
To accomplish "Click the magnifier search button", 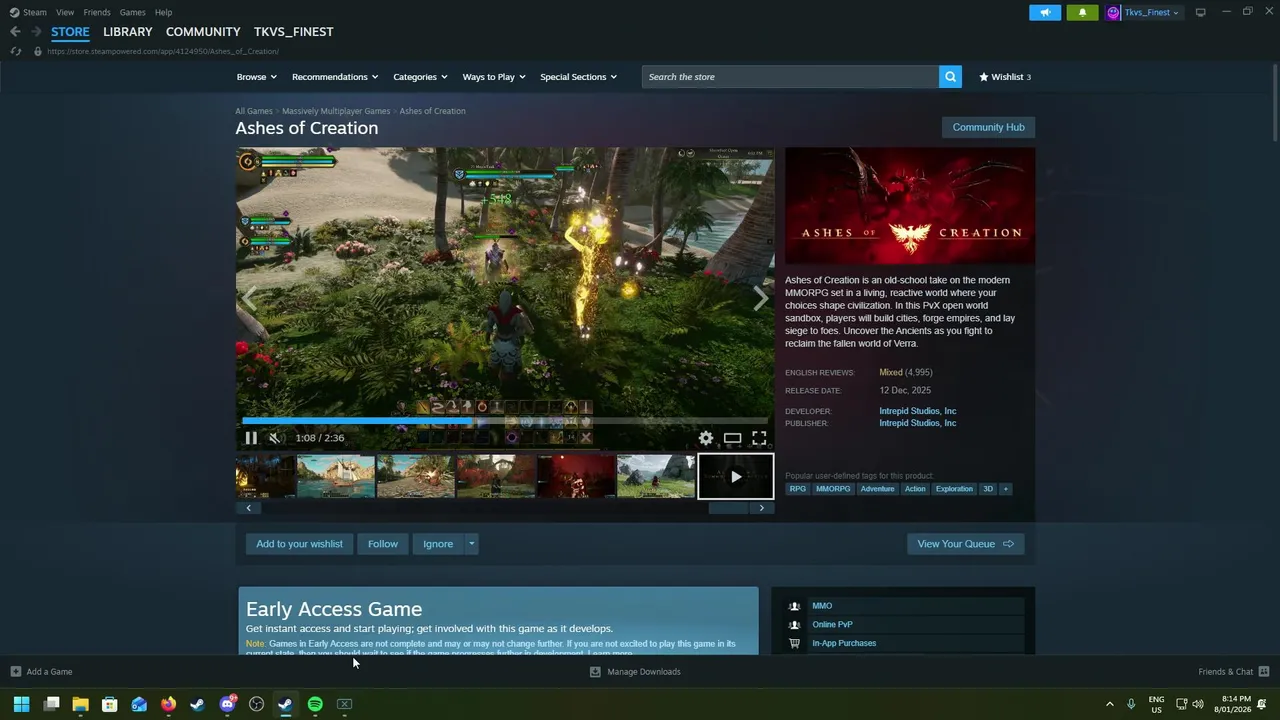I will click(950, 77).
